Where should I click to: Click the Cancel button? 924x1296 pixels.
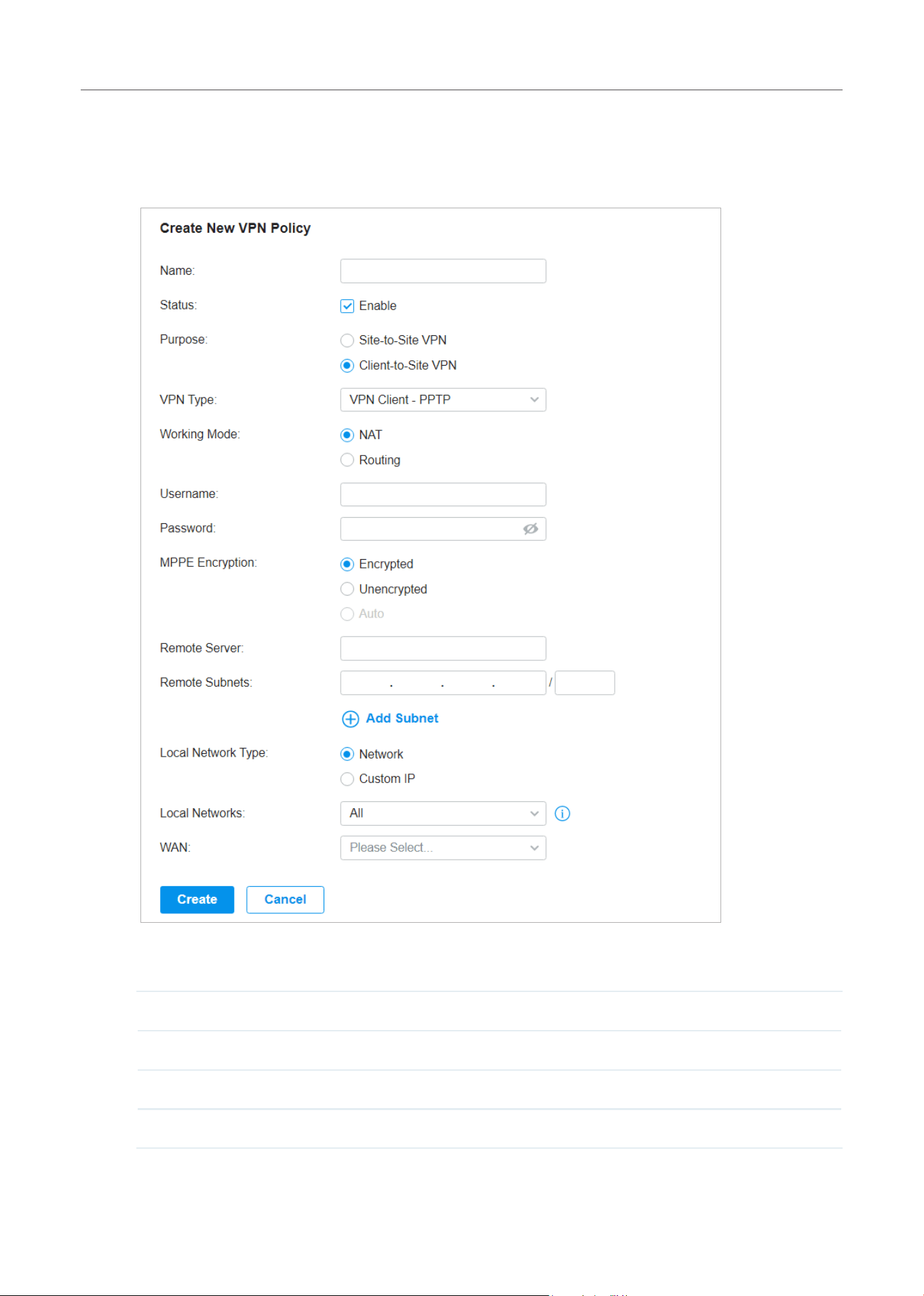click(x=285, y=900)
